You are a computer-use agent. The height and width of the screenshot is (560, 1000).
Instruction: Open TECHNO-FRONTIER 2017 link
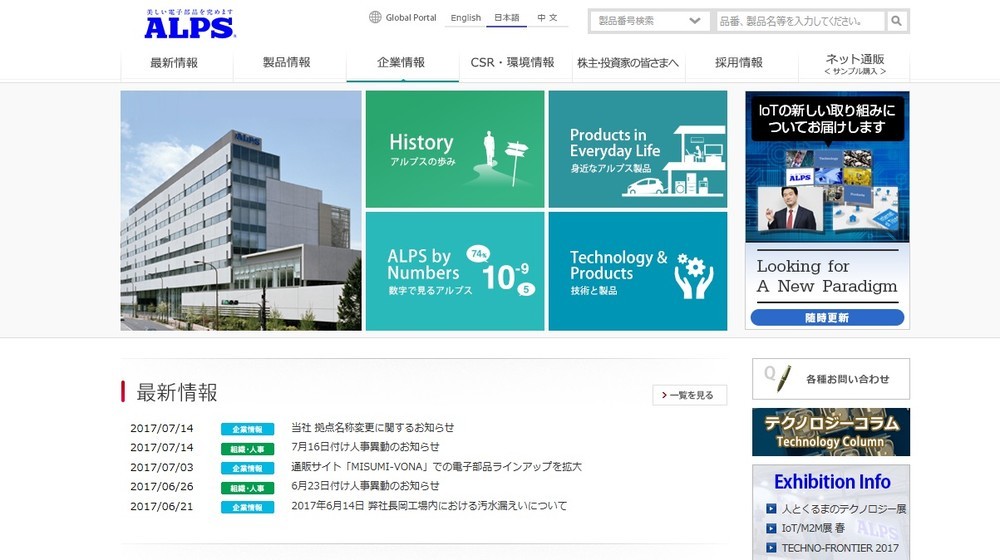click(x=840, y=548)
